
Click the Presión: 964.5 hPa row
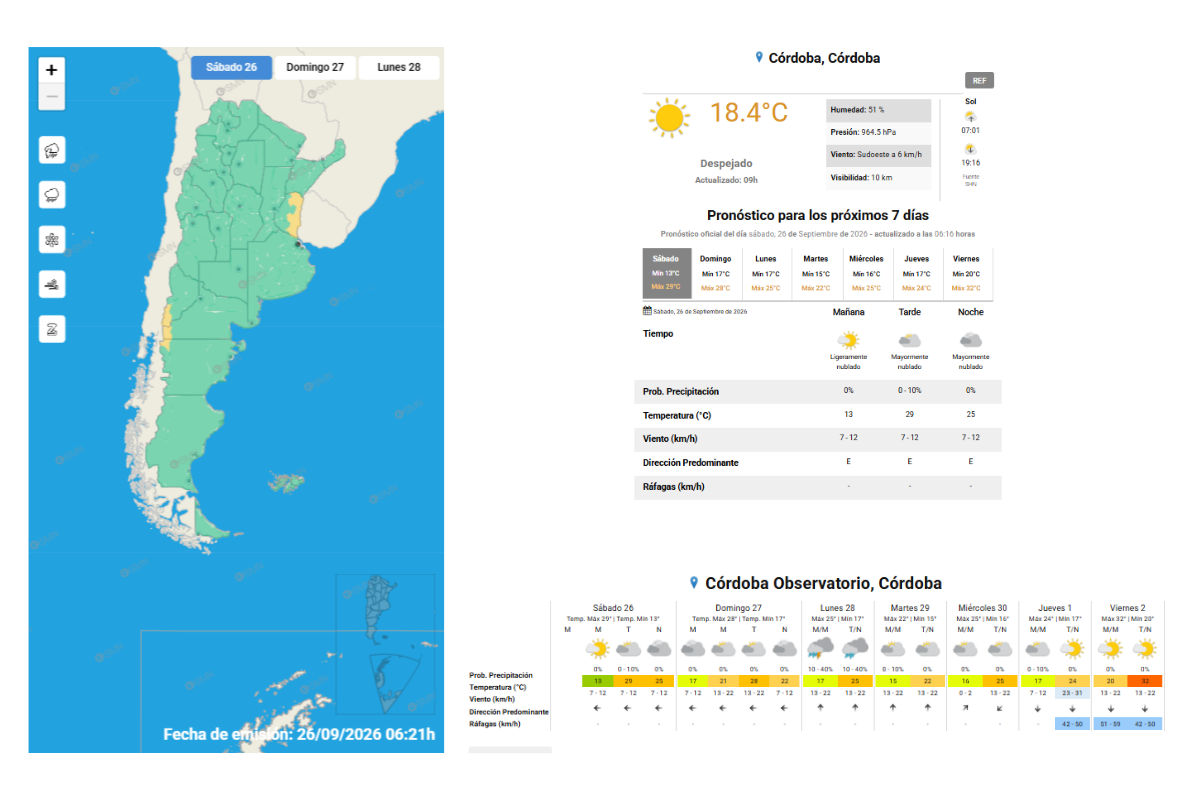point(879,132)
